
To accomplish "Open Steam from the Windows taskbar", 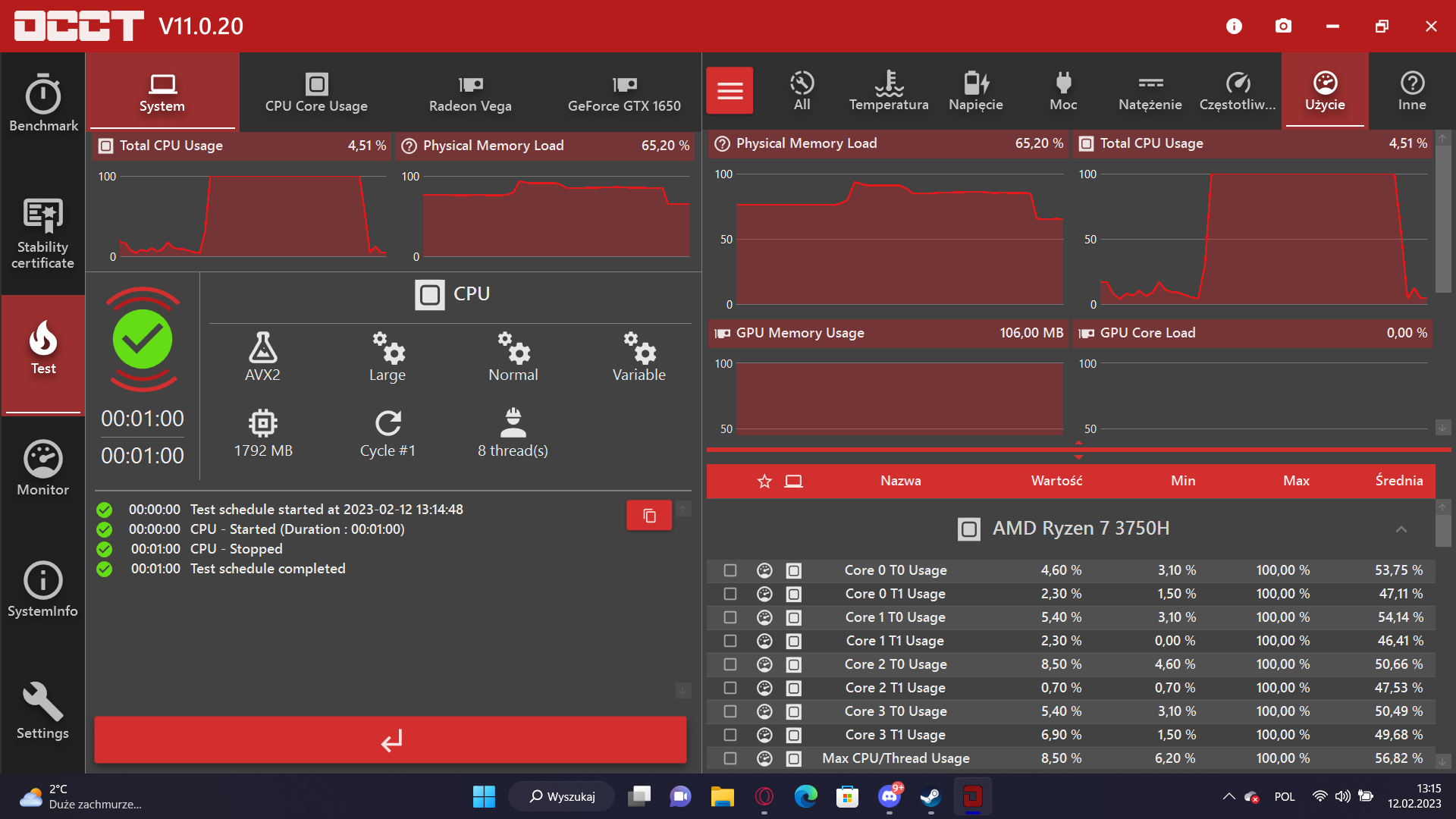I will pyautogui.click(x=930, y=796).
